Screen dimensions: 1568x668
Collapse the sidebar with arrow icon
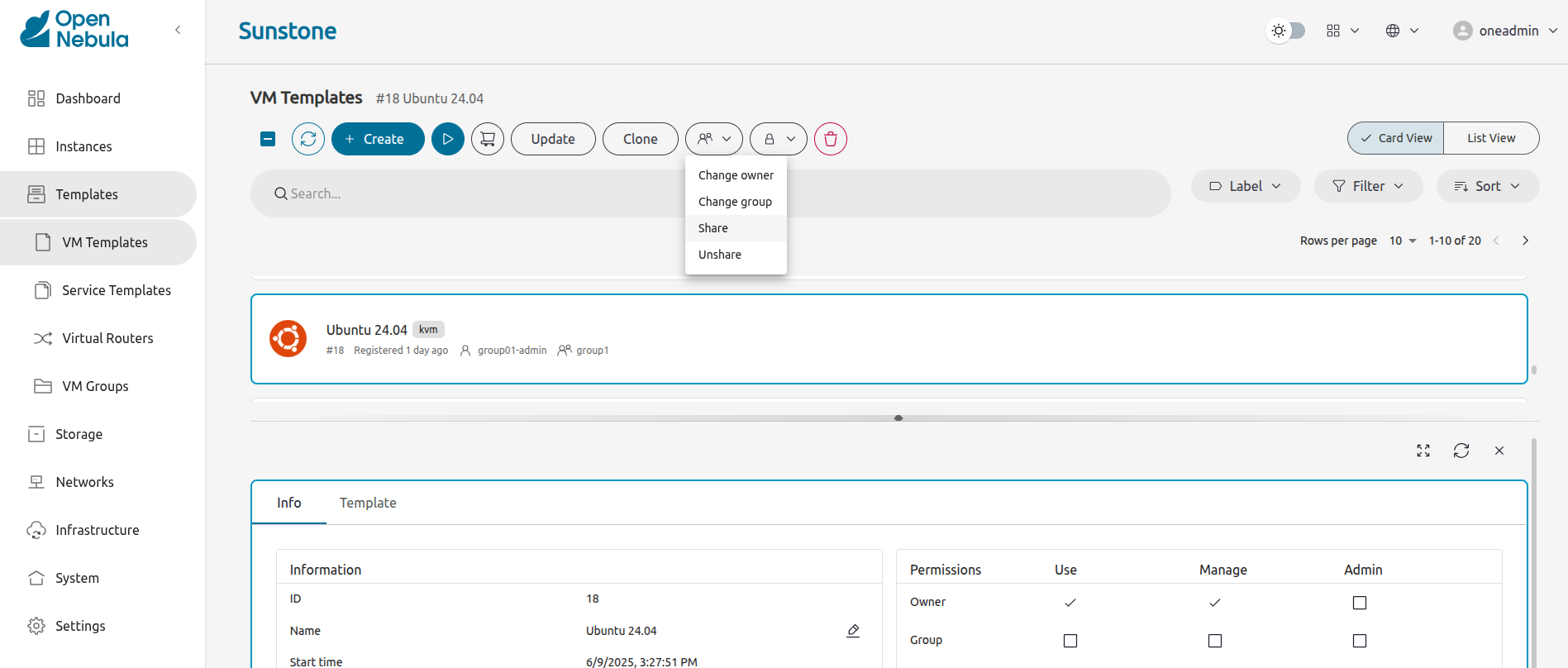pos(178,31)
